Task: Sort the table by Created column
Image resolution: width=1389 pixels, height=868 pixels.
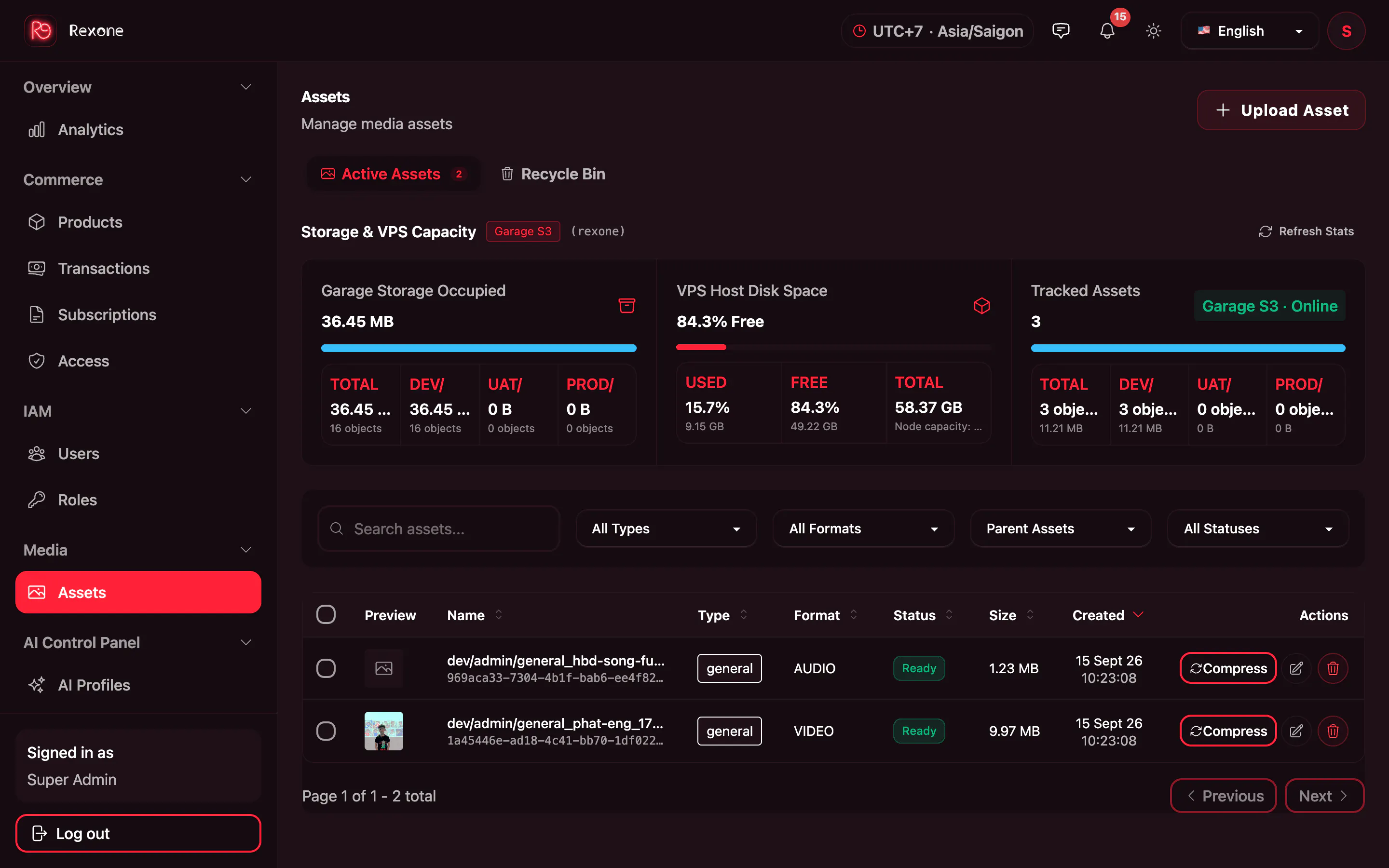Action: pos(1108,615)
